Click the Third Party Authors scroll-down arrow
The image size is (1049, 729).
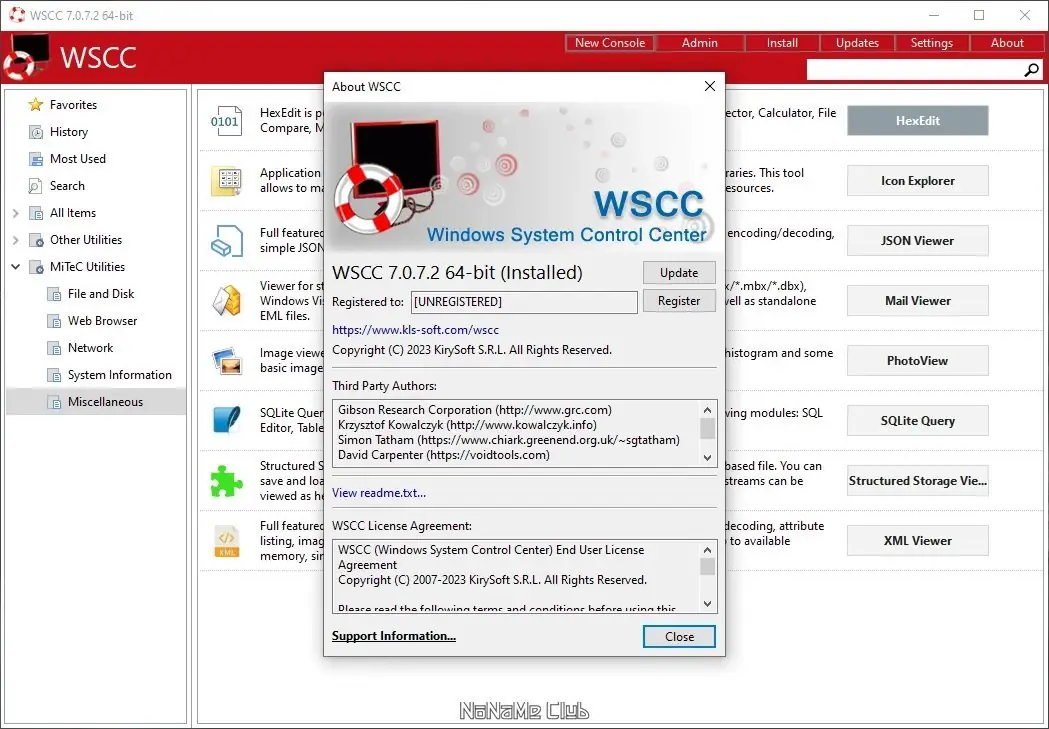707,458
